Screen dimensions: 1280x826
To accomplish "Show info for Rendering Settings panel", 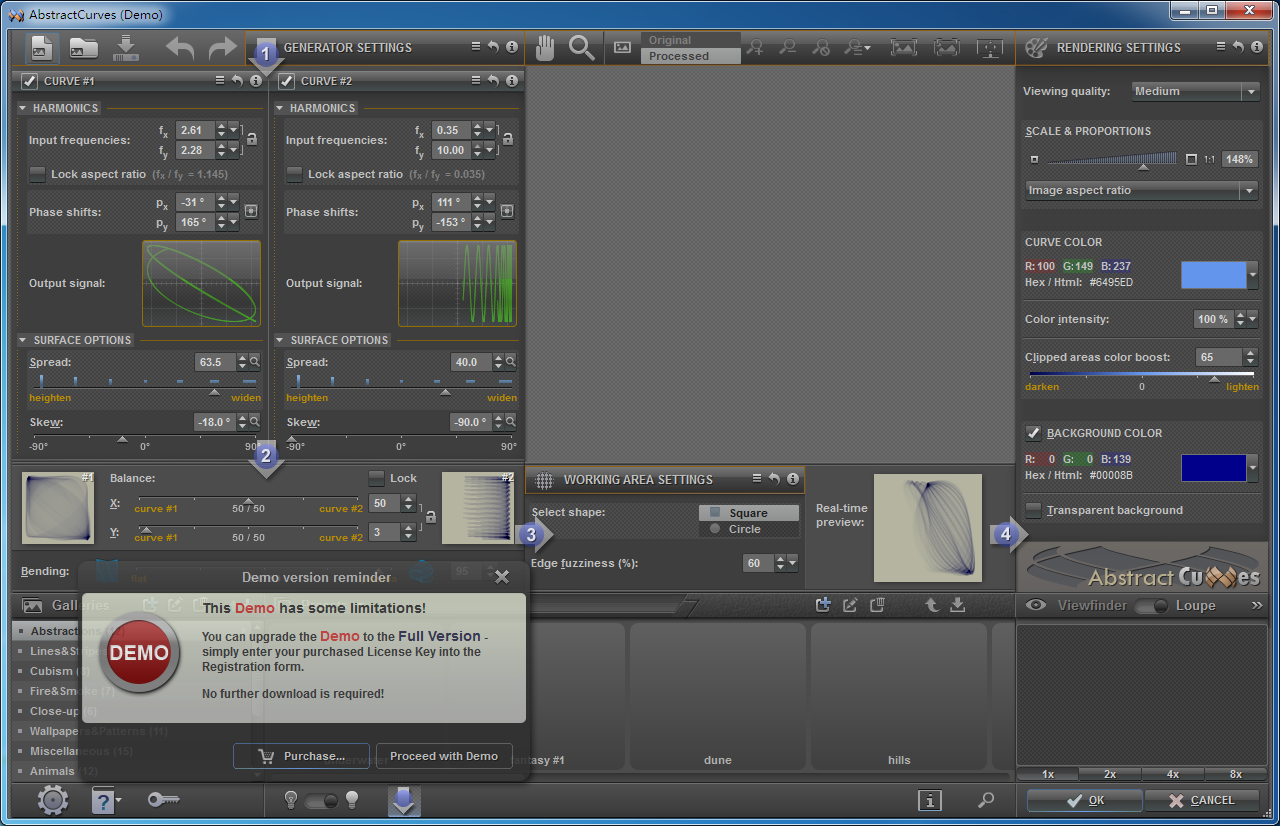I will tap(1257, 47).
